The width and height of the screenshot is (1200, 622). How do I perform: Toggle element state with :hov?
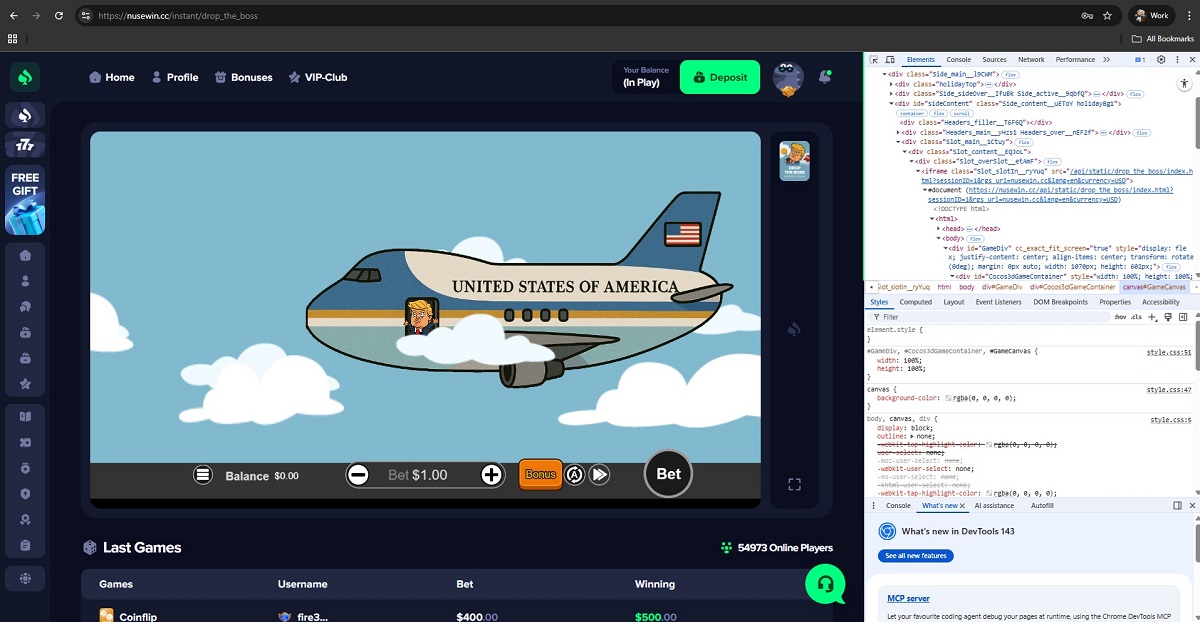point(1120,317)
